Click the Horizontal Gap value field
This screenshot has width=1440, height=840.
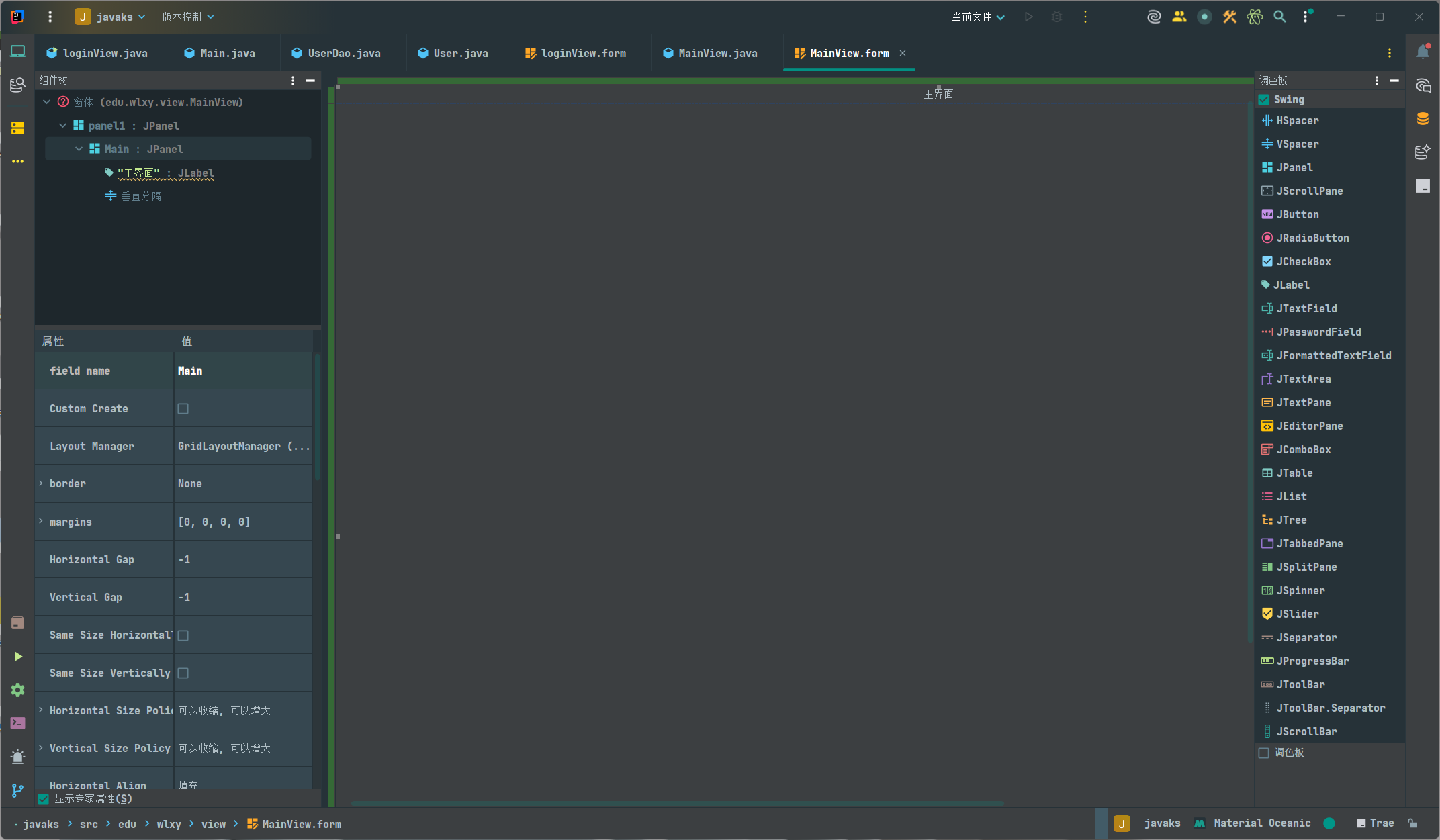coord(242,559)
